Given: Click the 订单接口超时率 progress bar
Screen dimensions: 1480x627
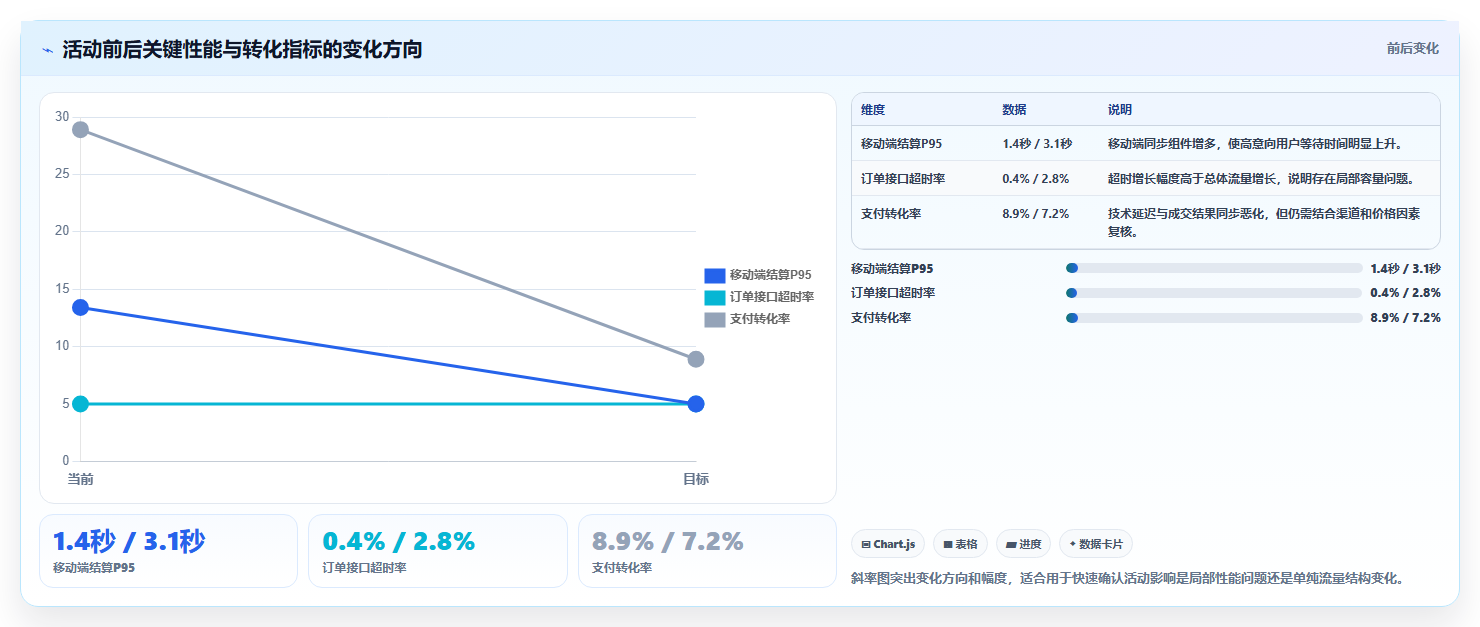Looking at the screenshot, I should [1214, 293].
